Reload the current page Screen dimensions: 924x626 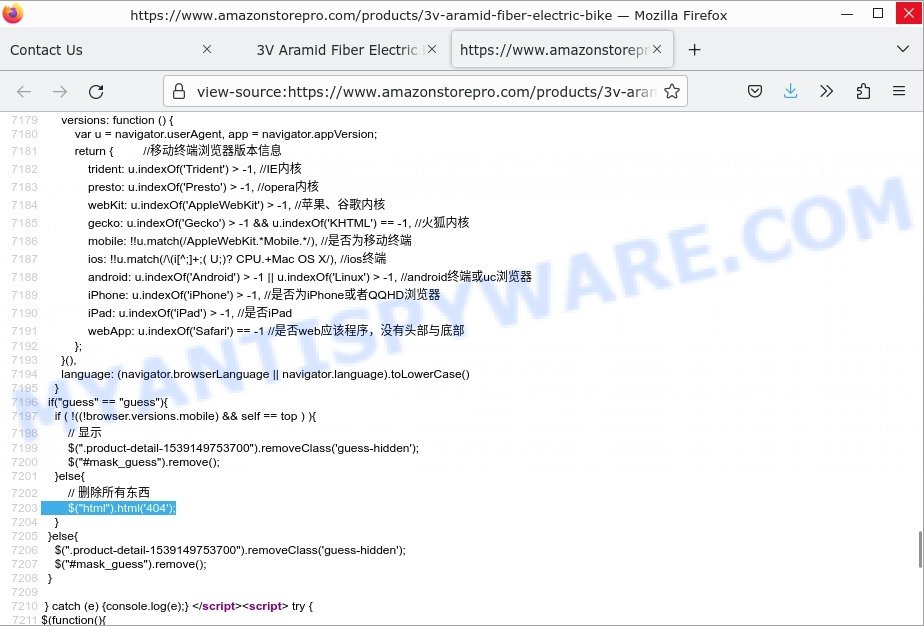coord(96,91)
